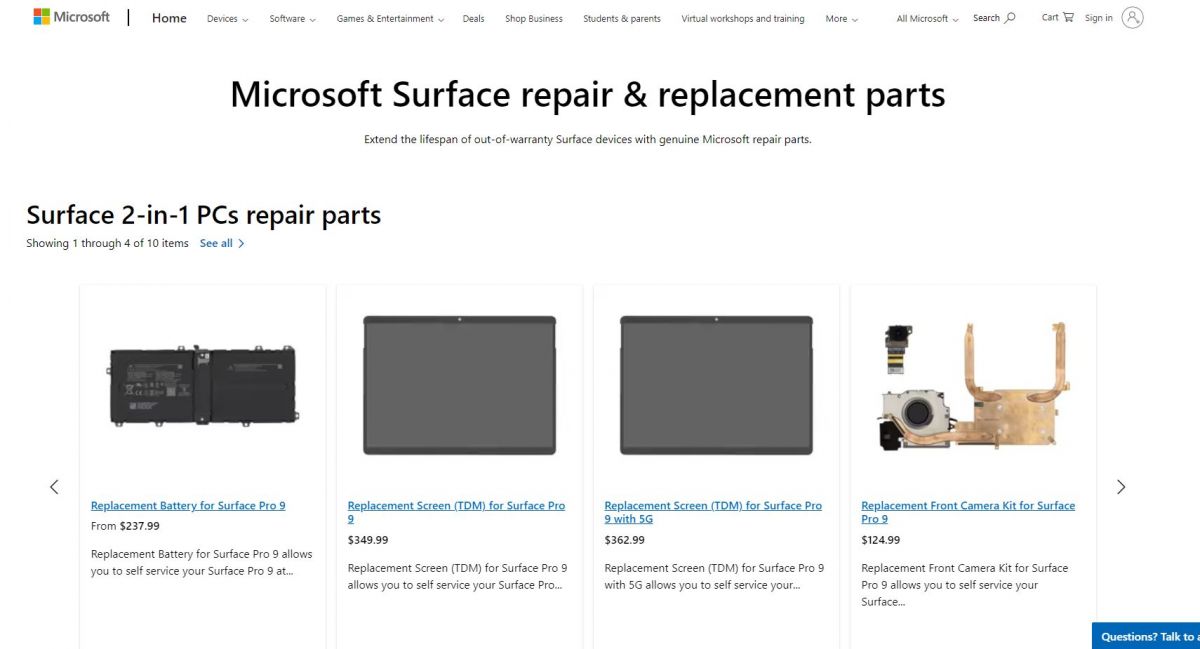Open the Deals menu item

473,18
